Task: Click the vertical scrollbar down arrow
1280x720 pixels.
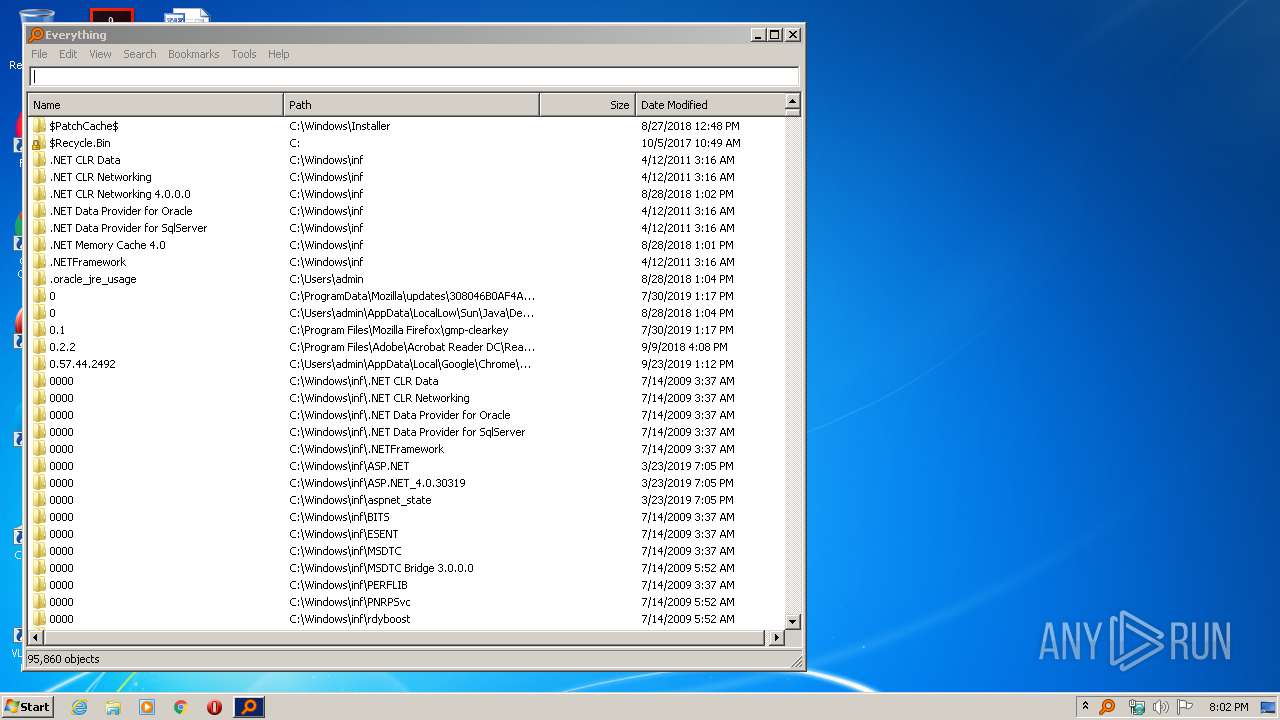Action: (x=792, y=621)
